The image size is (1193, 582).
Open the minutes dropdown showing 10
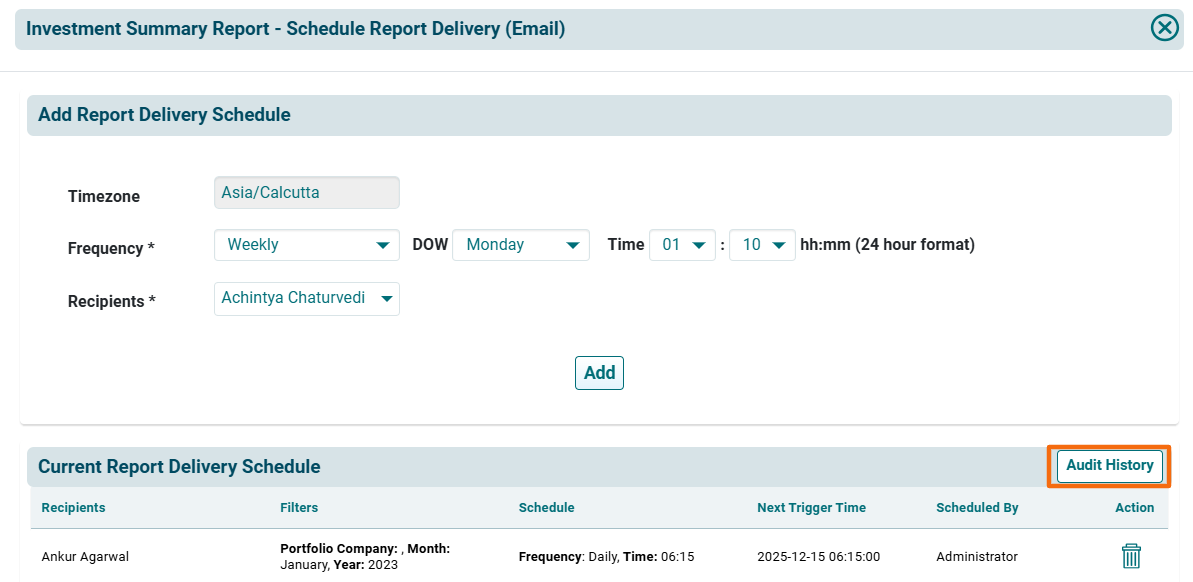pos(762,245)
